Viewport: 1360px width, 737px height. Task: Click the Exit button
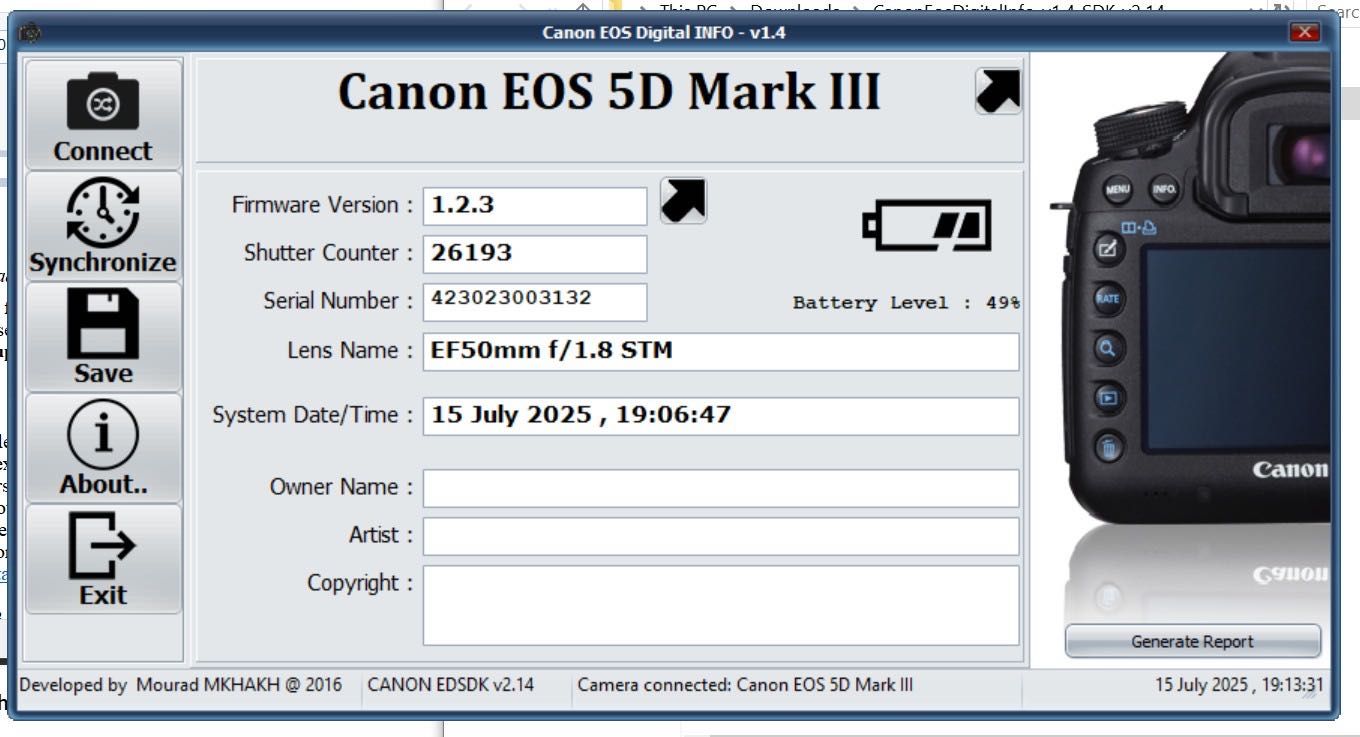point(104,558)
